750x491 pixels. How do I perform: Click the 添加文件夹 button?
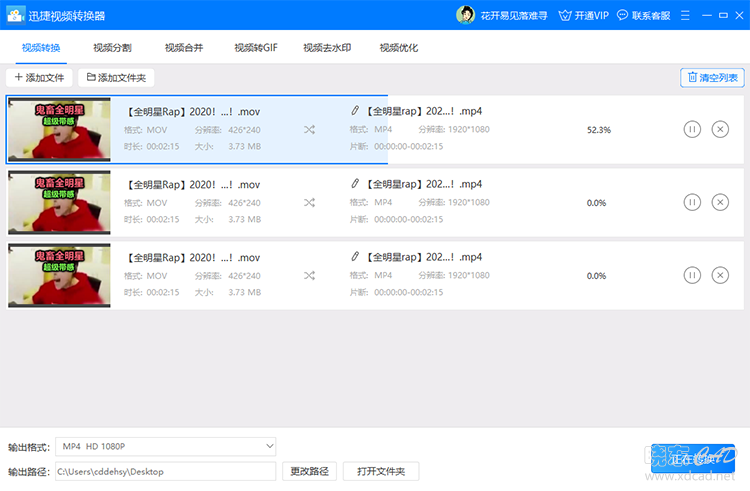tap(116, 77)
